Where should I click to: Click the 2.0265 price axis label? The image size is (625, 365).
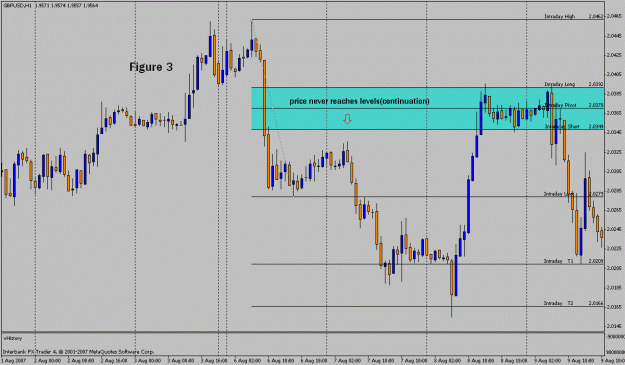[614, 210]
